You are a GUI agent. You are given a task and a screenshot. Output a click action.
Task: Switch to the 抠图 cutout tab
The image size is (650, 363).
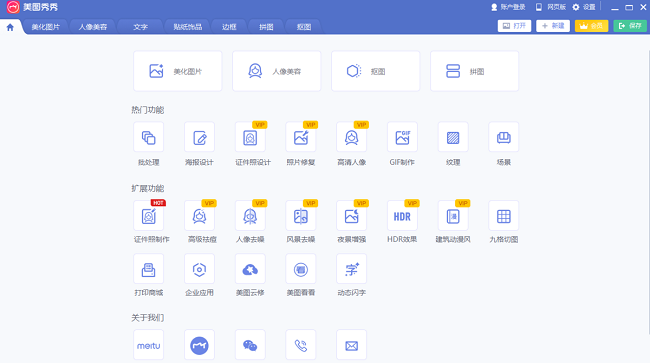(x=303, y=27)
